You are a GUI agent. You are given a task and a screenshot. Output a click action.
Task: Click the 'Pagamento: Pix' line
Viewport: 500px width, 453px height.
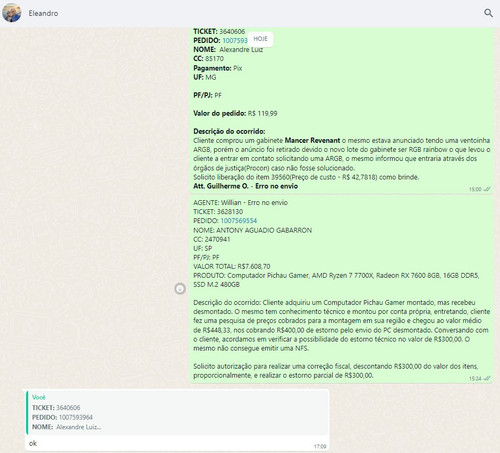(x=218, y=68)
